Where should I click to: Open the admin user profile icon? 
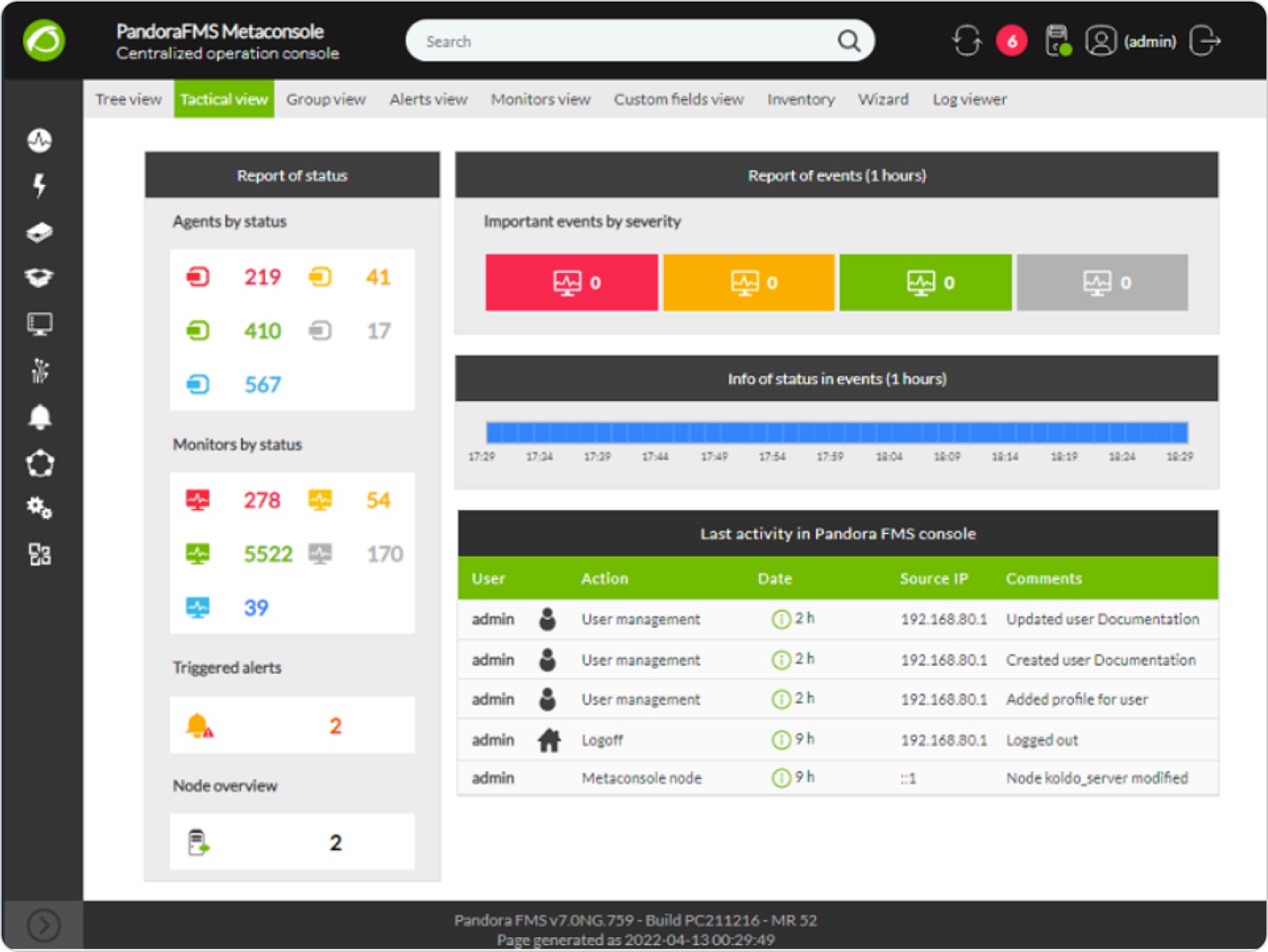(x=1100, y=41)
